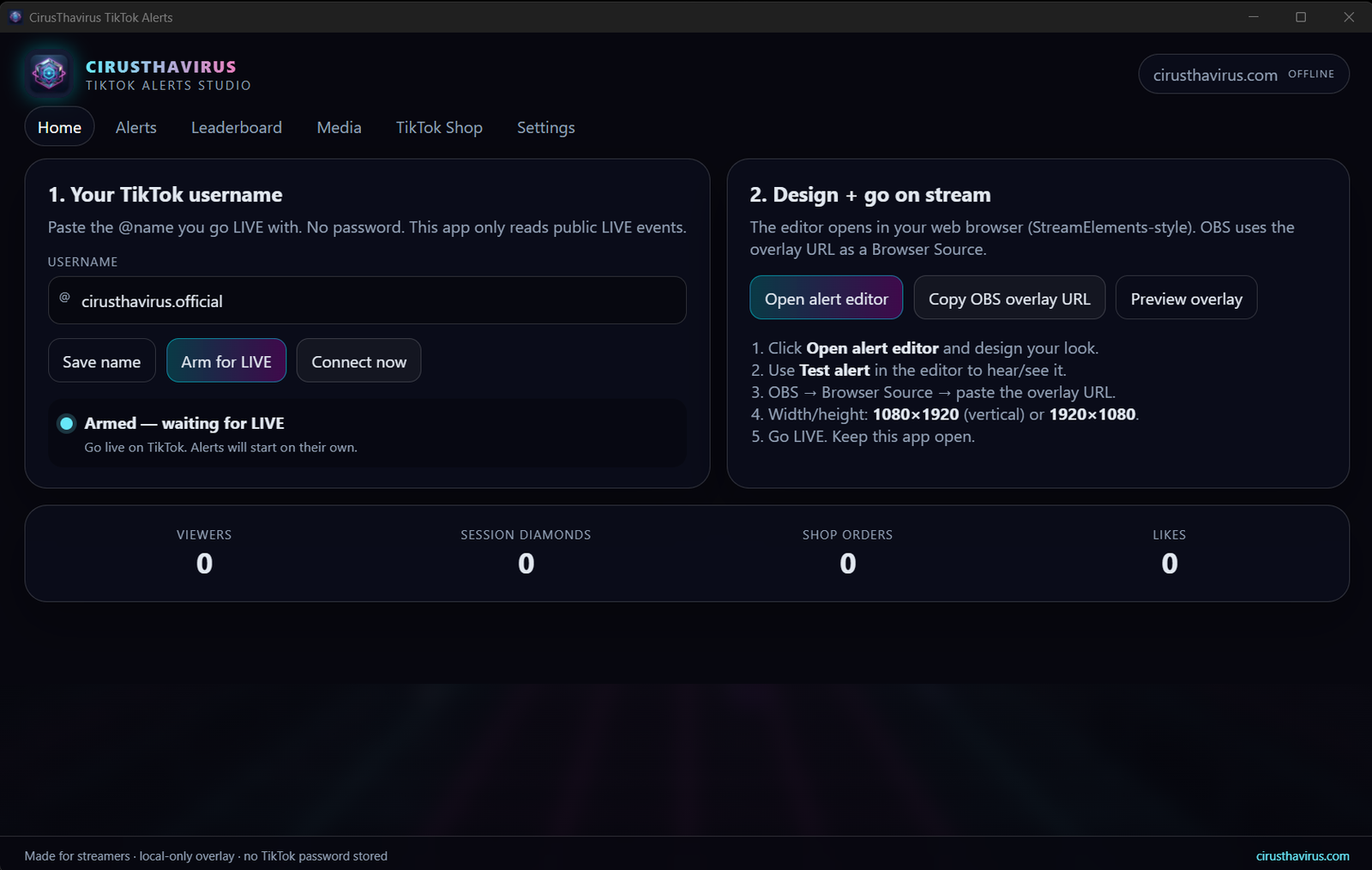Toggle Arm for LIVE button
The width and height of the screenshot is (1372, 870).
tap(226, 361)
